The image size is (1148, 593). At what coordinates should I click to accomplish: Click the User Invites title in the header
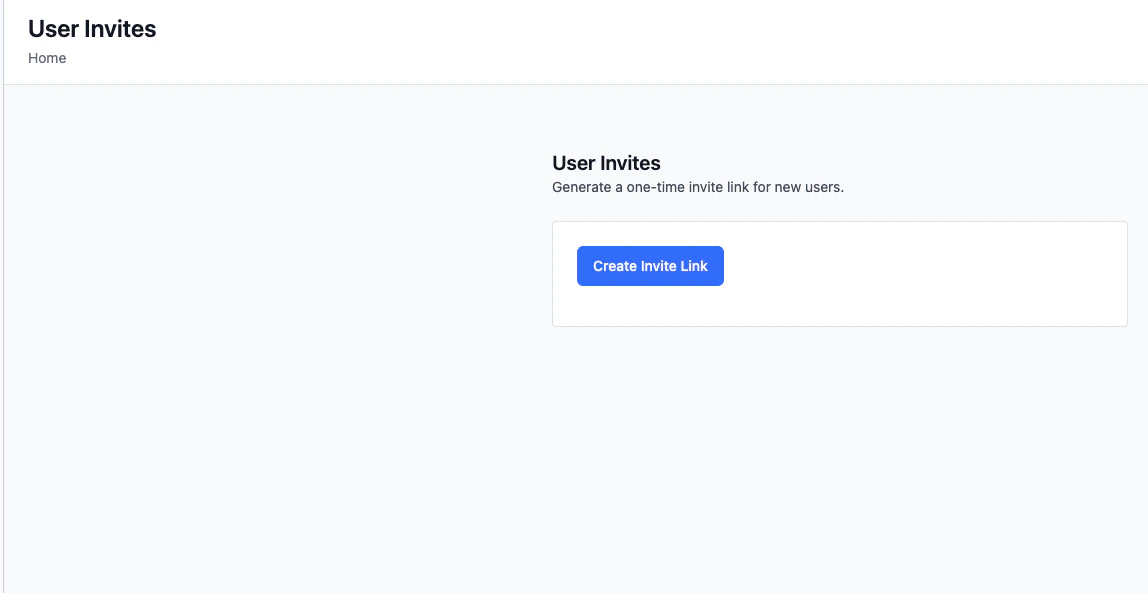[x=92, y=29]
